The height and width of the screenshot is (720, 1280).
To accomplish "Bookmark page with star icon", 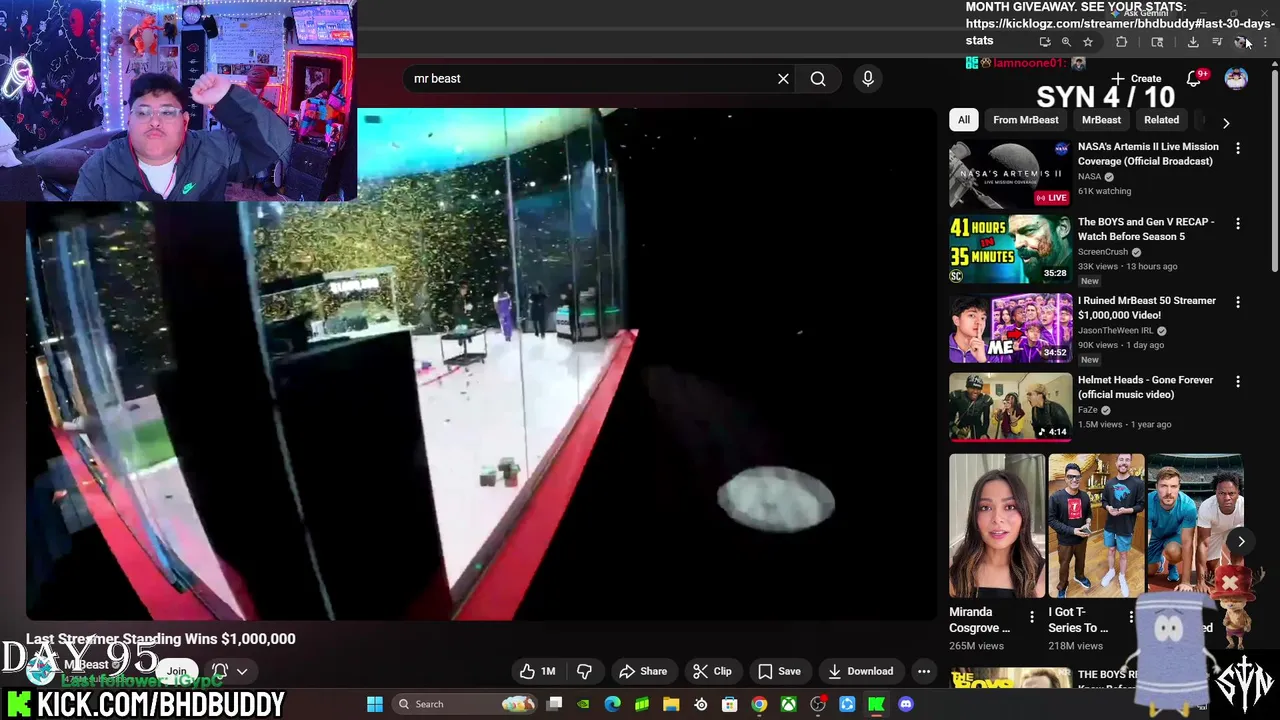I will pyautogui.click(x=1088, y=42).
